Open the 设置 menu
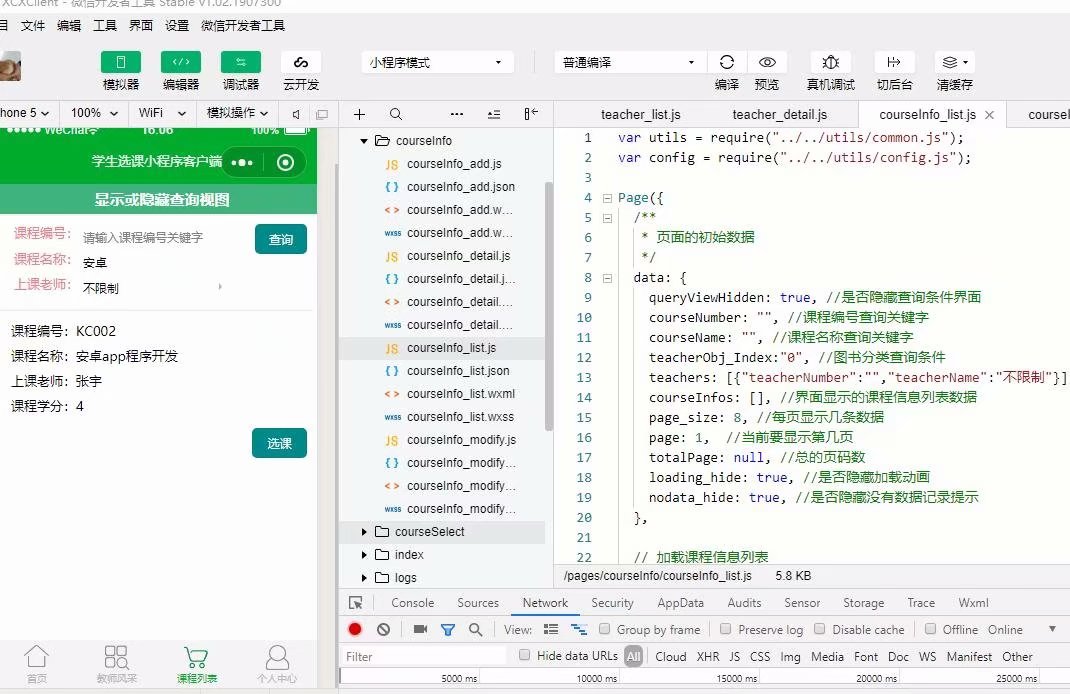1070x694 pixels. click(177, 25)
